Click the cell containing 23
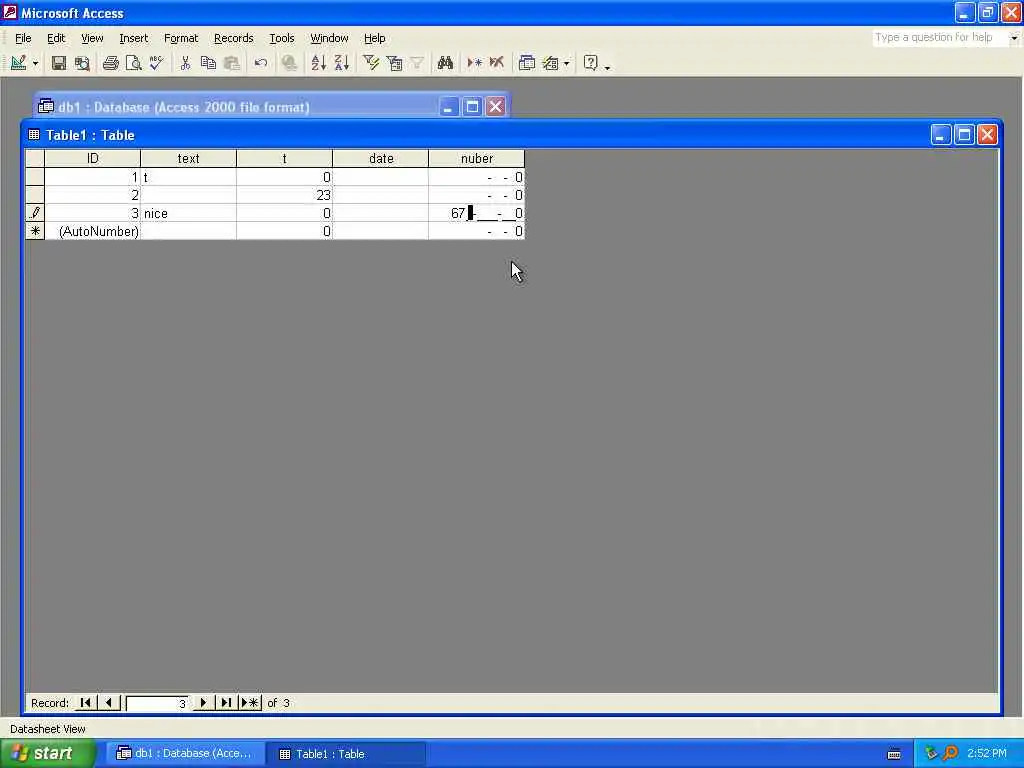1024x768 pixels. click(x=285, y=195)
